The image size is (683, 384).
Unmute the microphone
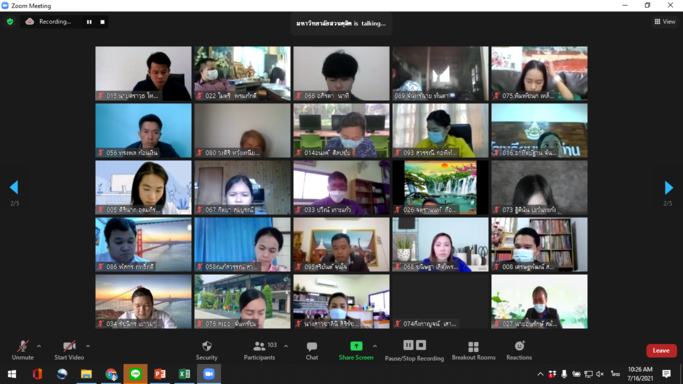tap(23, 350)
